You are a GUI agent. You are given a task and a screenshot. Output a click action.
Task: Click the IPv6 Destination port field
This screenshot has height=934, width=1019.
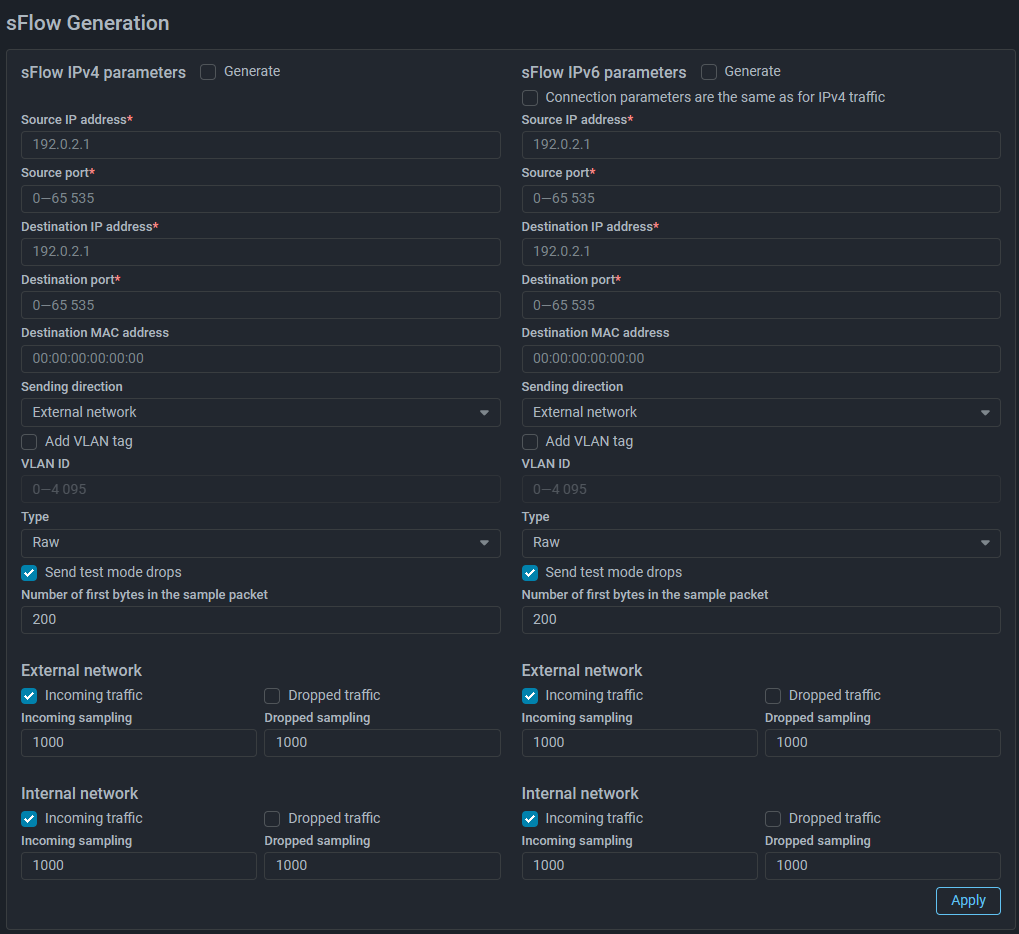pyautogui.click(x=760, y=305)
